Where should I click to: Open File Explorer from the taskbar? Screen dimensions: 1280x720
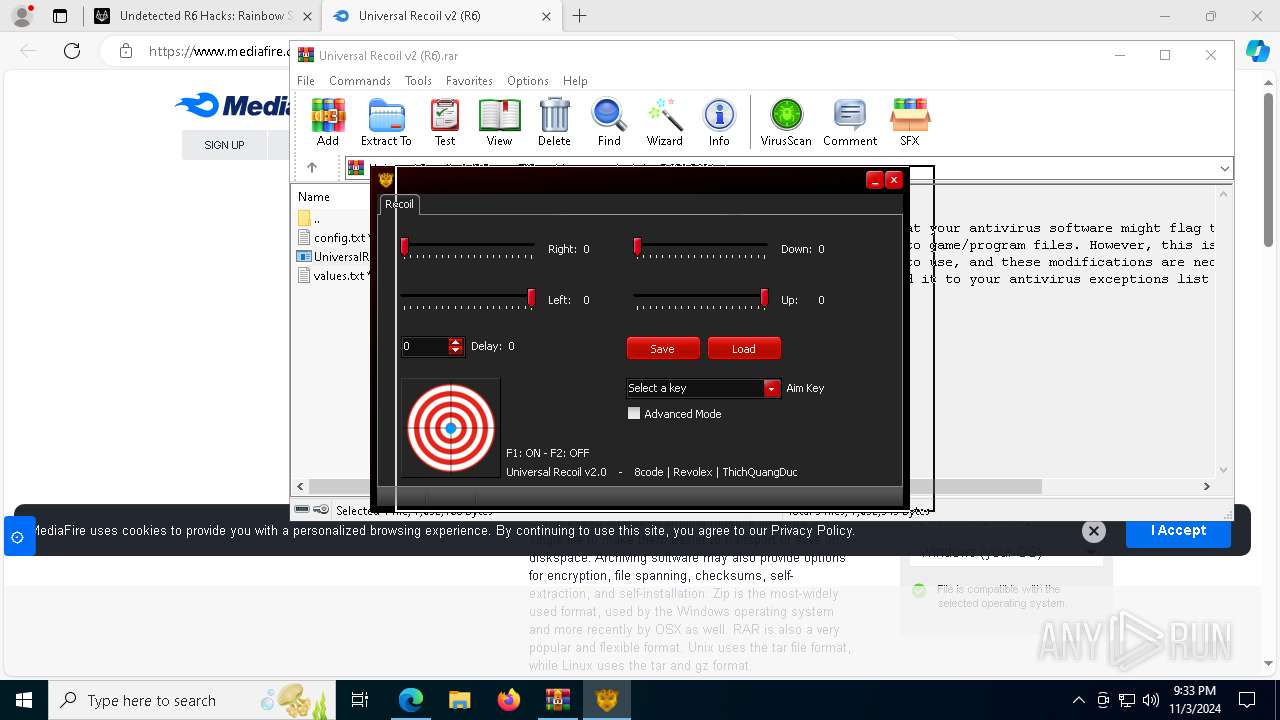(x=459, y=700)
